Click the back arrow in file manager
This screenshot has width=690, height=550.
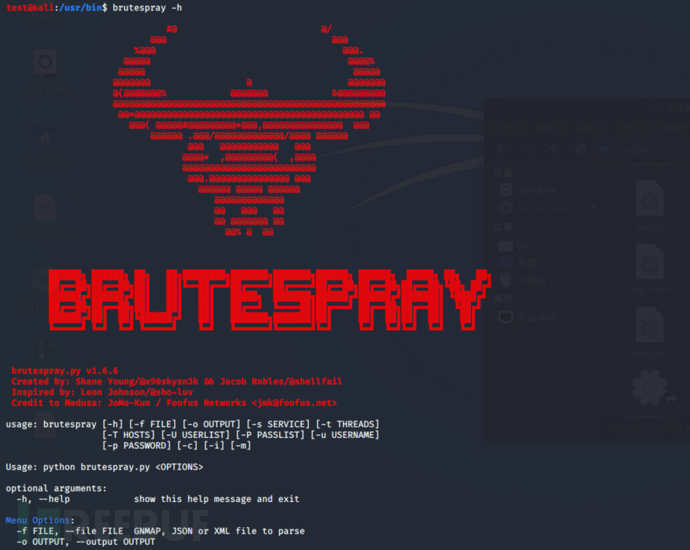pos(504,149)
